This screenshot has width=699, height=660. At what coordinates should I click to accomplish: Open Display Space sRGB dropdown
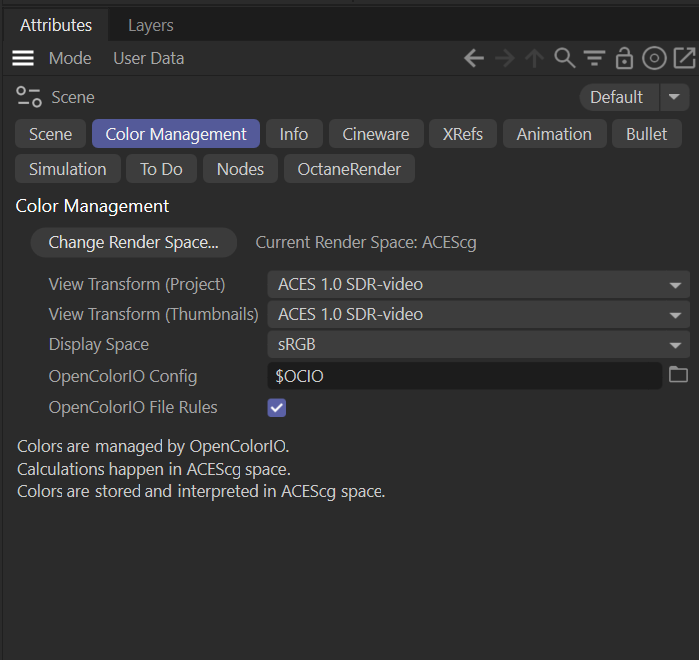tap(676, 345)
